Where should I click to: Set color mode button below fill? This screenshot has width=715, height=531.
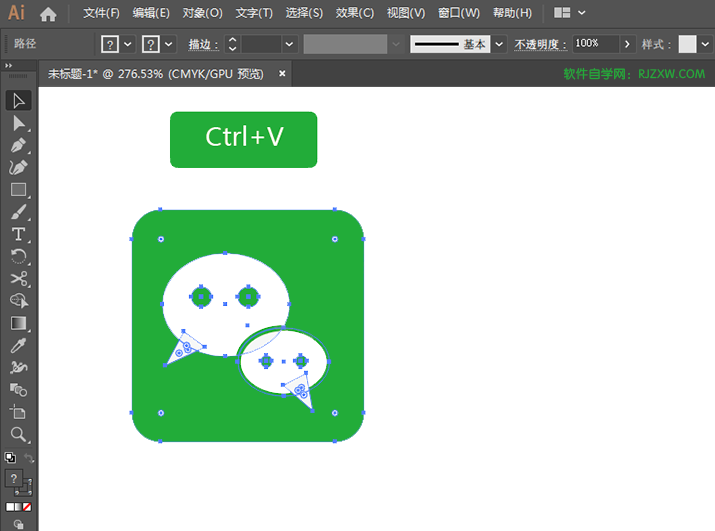tap(10, 507)
